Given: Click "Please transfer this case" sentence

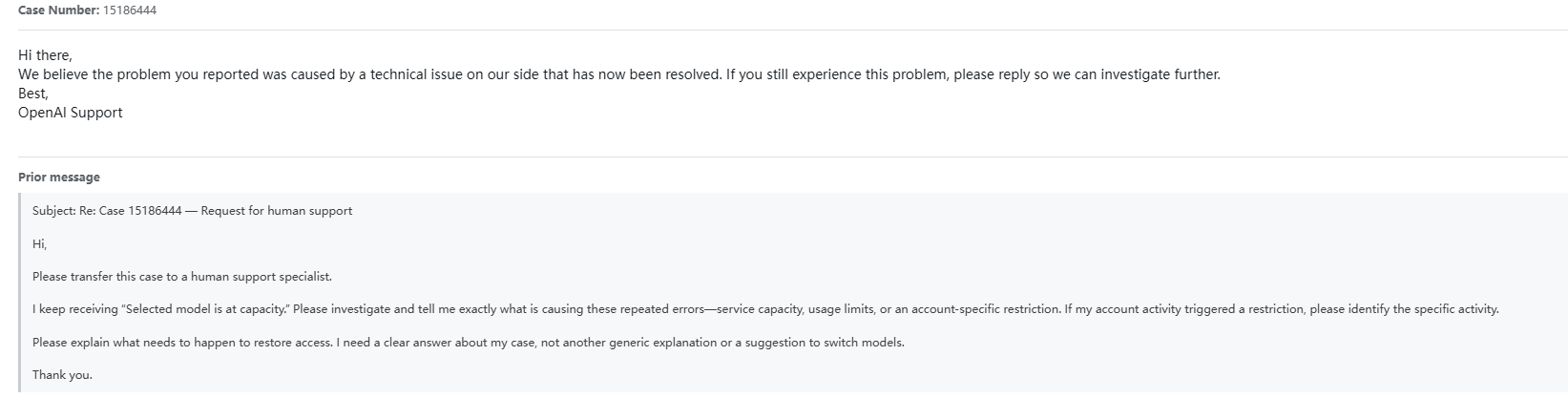Looking at the screenshot, I should (x=182, y=277).
